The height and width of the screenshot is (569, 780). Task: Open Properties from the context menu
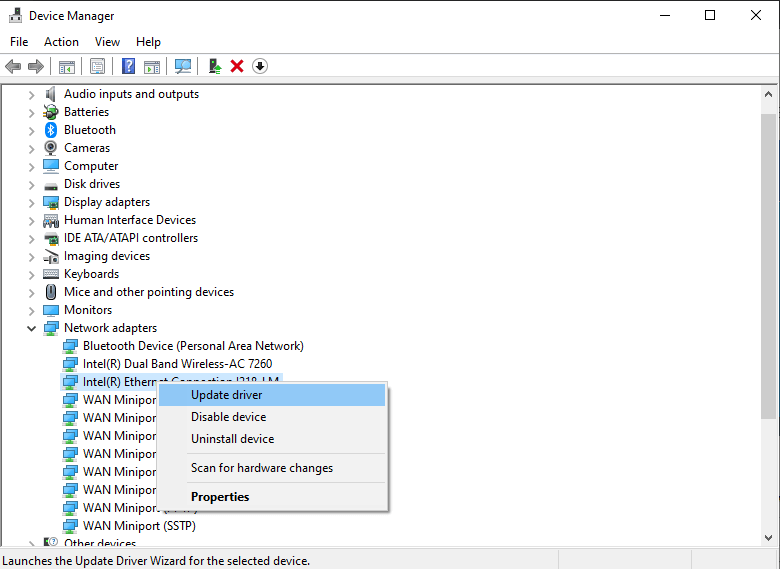tap(272, 497)
